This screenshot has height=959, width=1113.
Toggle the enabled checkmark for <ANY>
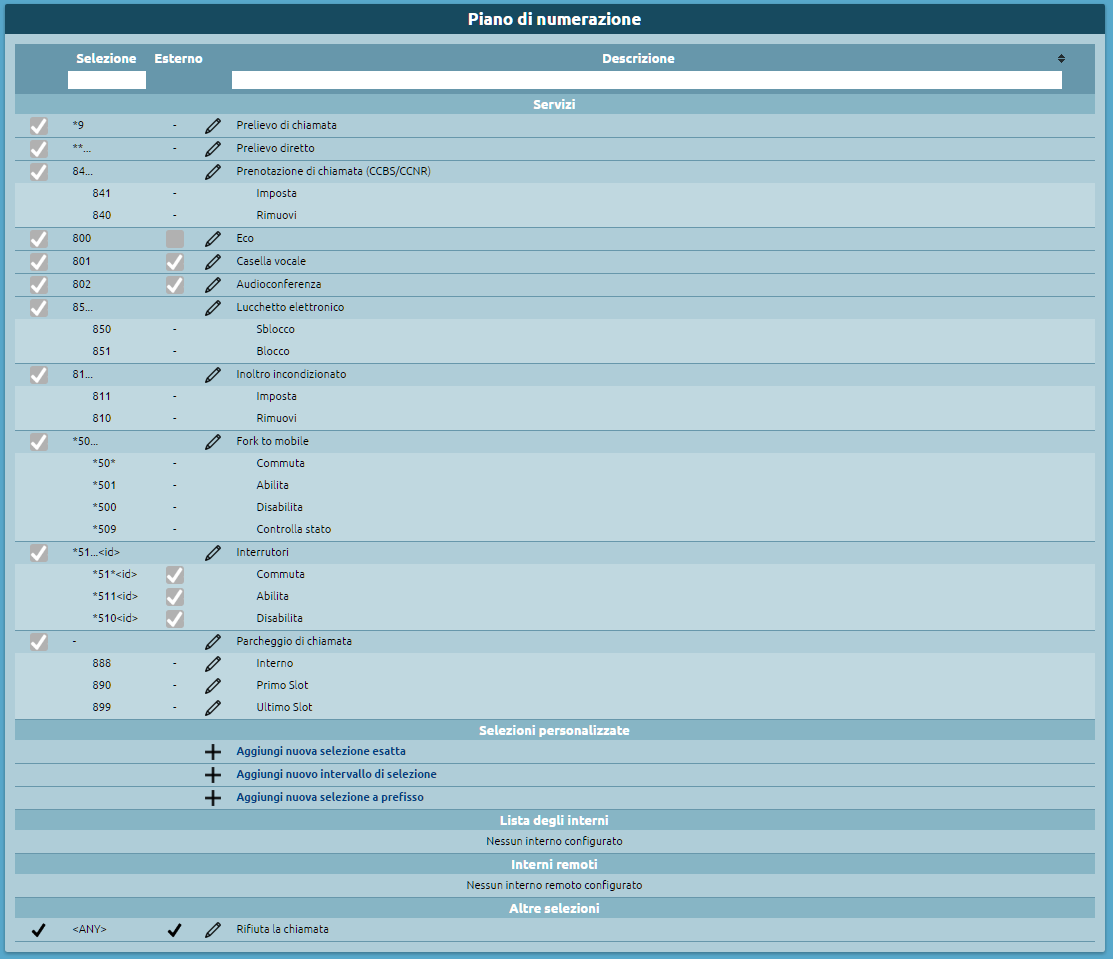pos(38,930)
